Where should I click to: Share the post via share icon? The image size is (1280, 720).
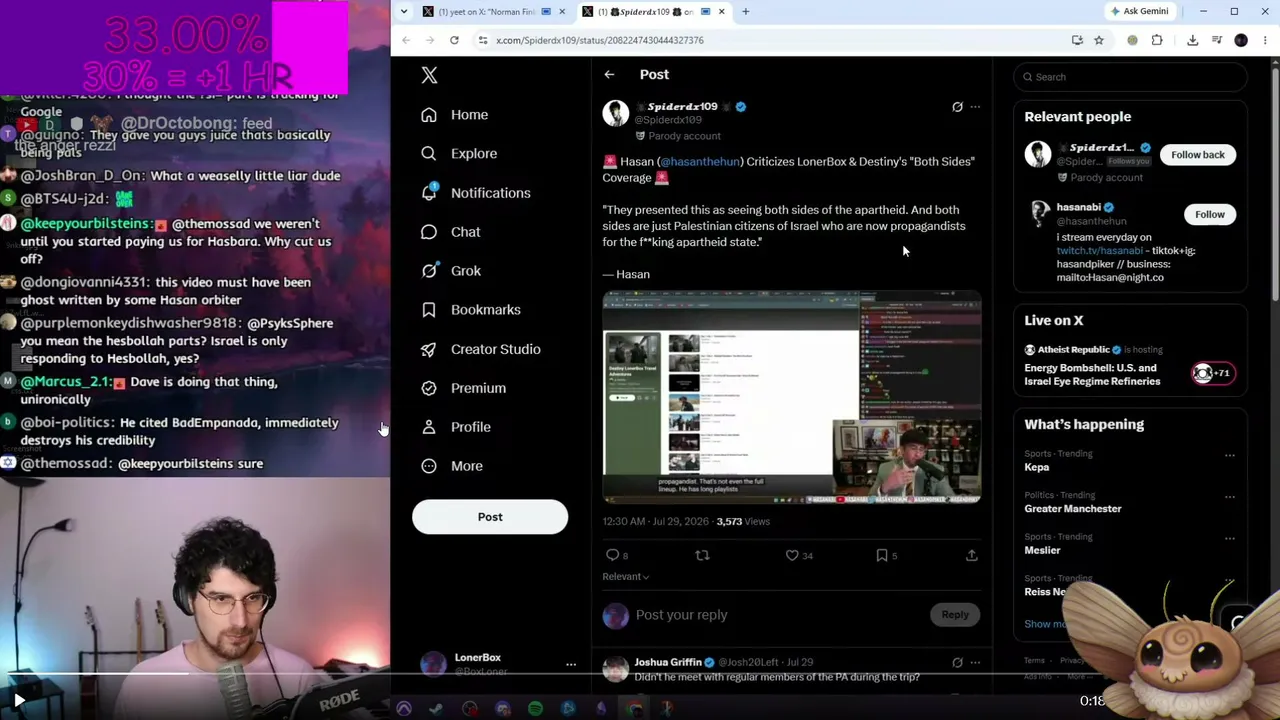(971, 555)
